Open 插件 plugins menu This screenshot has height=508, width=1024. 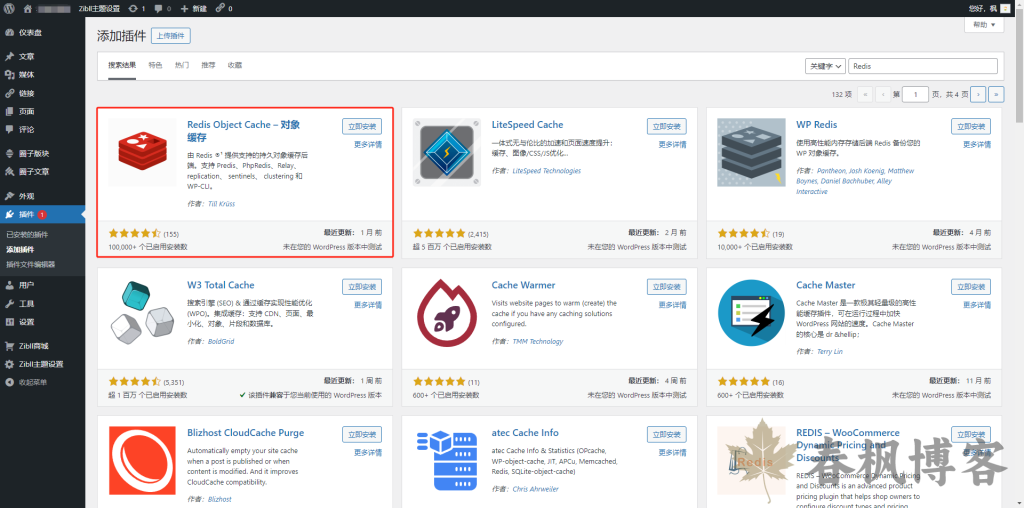point(42,214)
